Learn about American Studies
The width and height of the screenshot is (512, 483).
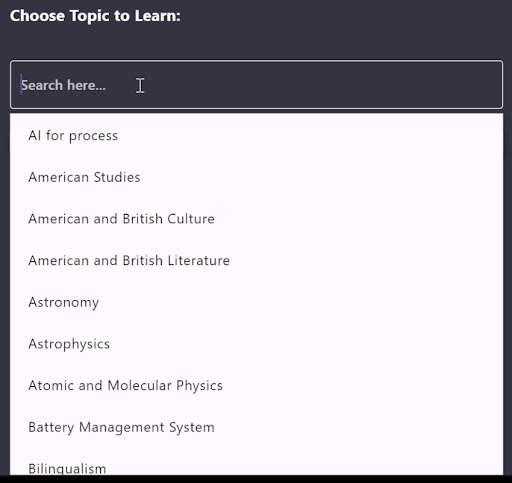coord(256,177)
